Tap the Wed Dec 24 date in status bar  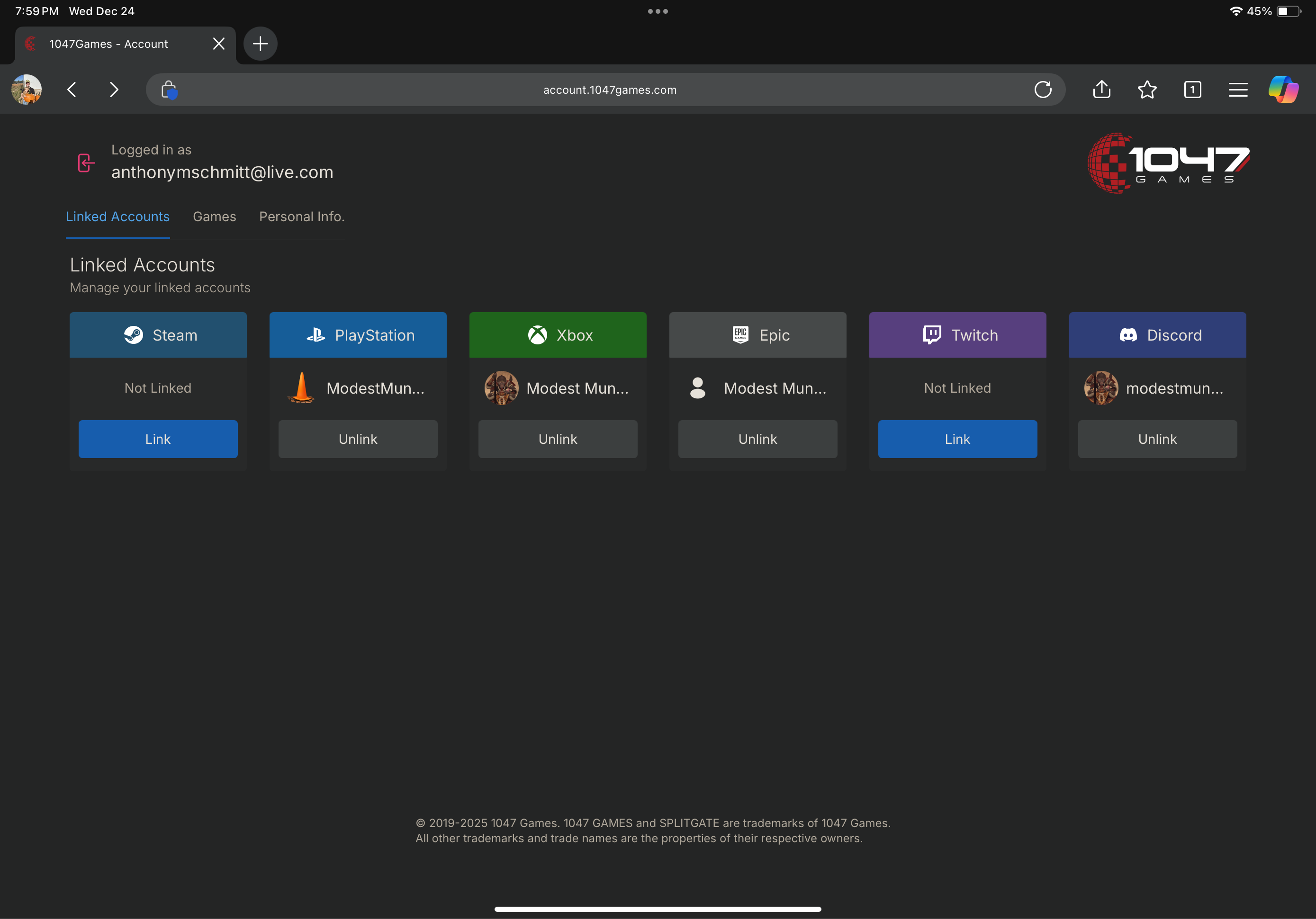tap(102, 11)
